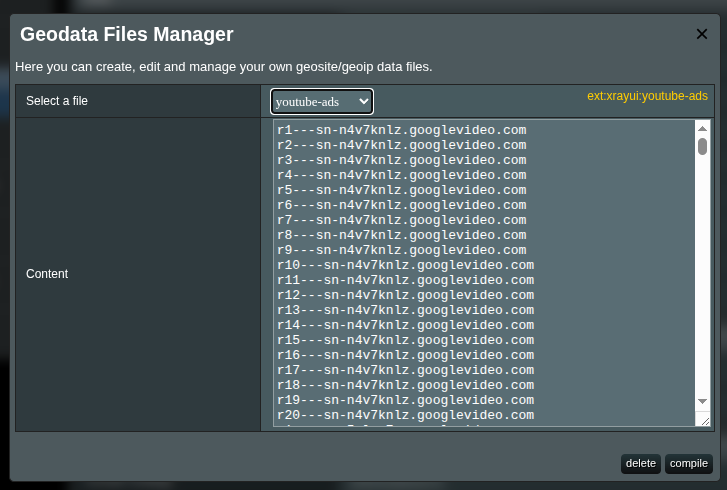This screenshot has height=490, width=727.
Task: Click the Content label
Action: 47,274
